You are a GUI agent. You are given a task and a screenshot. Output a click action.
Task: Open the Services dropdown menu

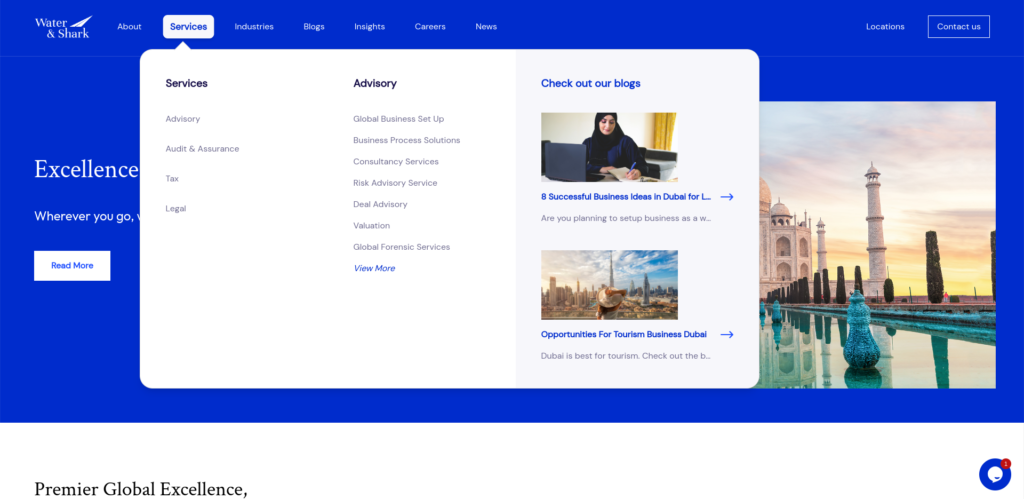[x=188, y=27]
